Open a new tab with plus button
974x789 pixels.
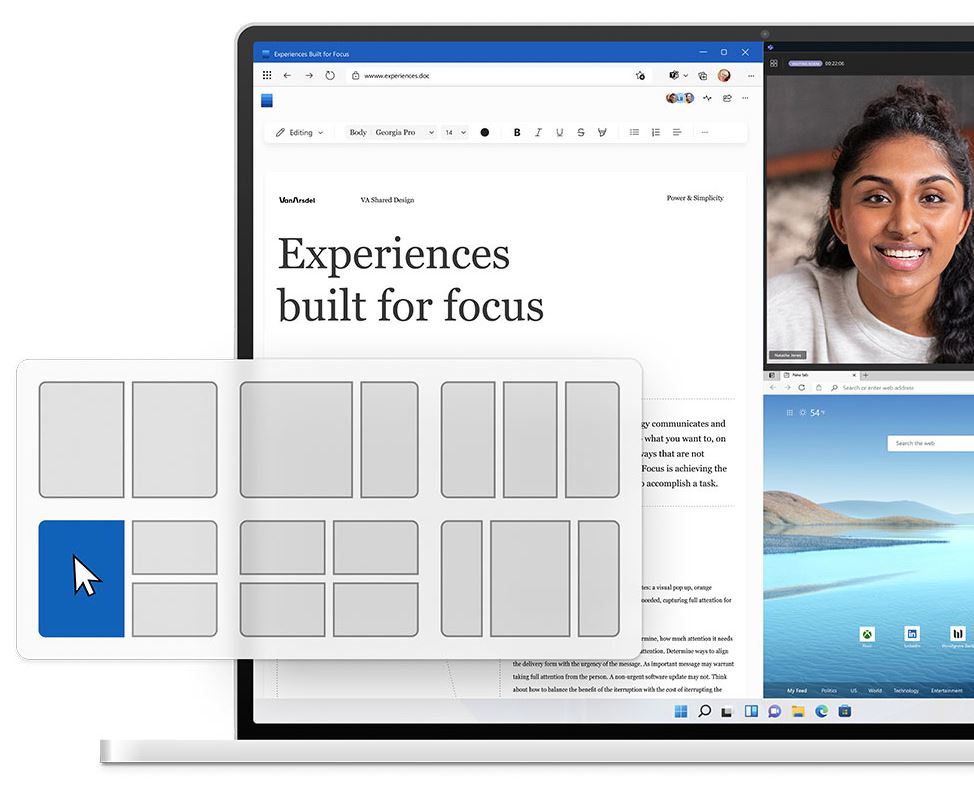click(x=865, y=375)
